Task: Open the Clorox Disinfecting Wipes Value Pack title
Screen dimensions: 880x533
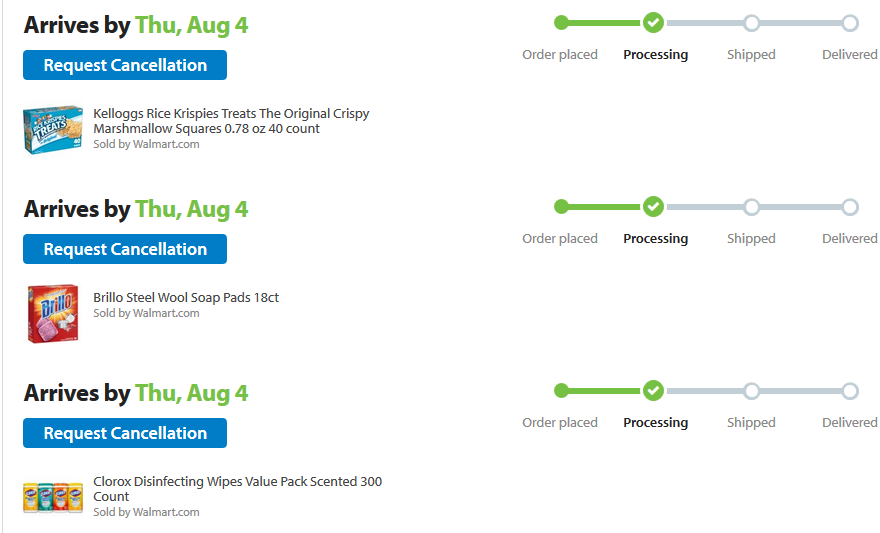Action: point(237,489)
